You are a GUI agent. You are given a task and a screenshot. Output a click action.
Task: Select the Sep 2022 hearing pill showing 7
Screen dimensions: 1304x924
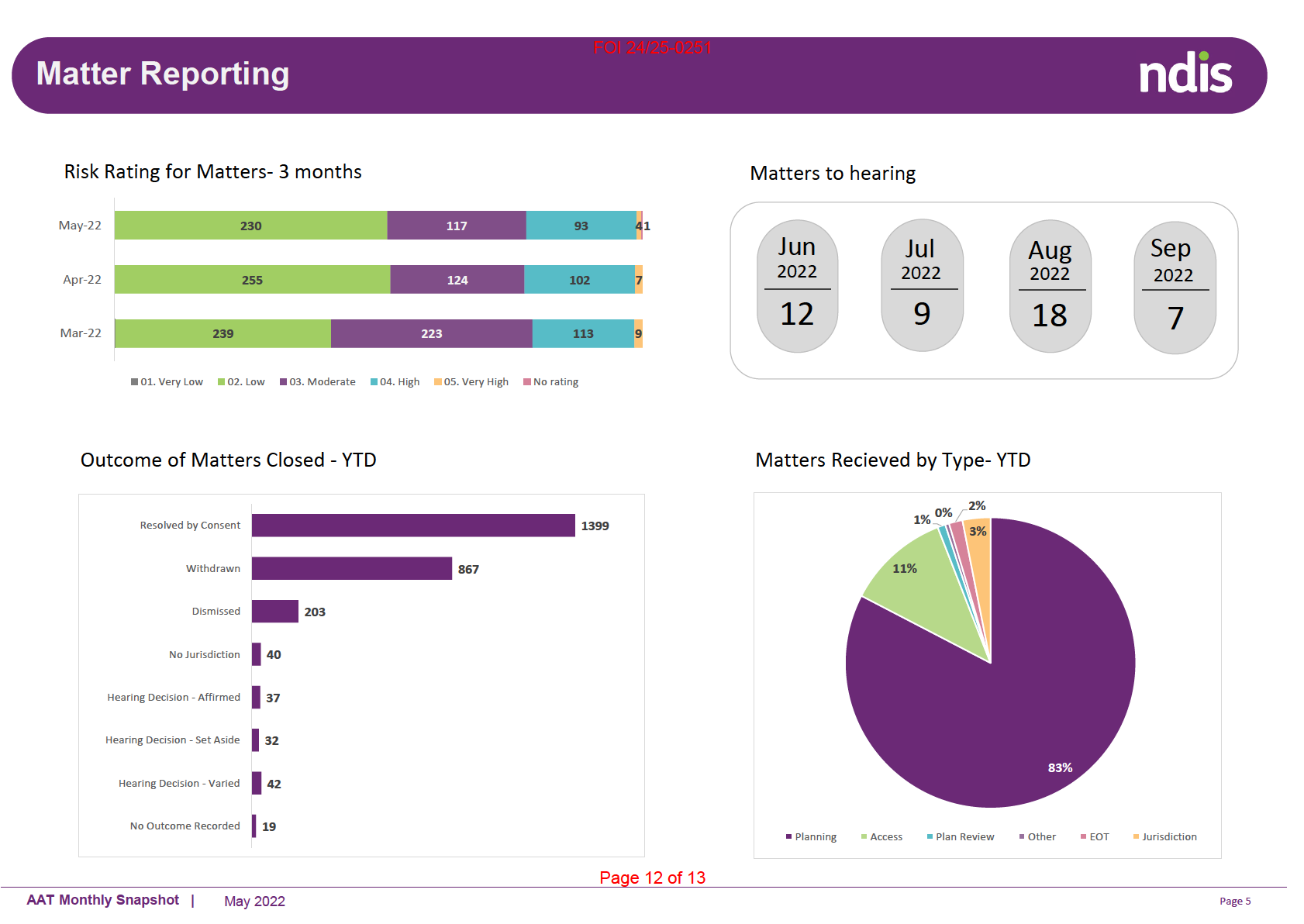pos(1174,288)
